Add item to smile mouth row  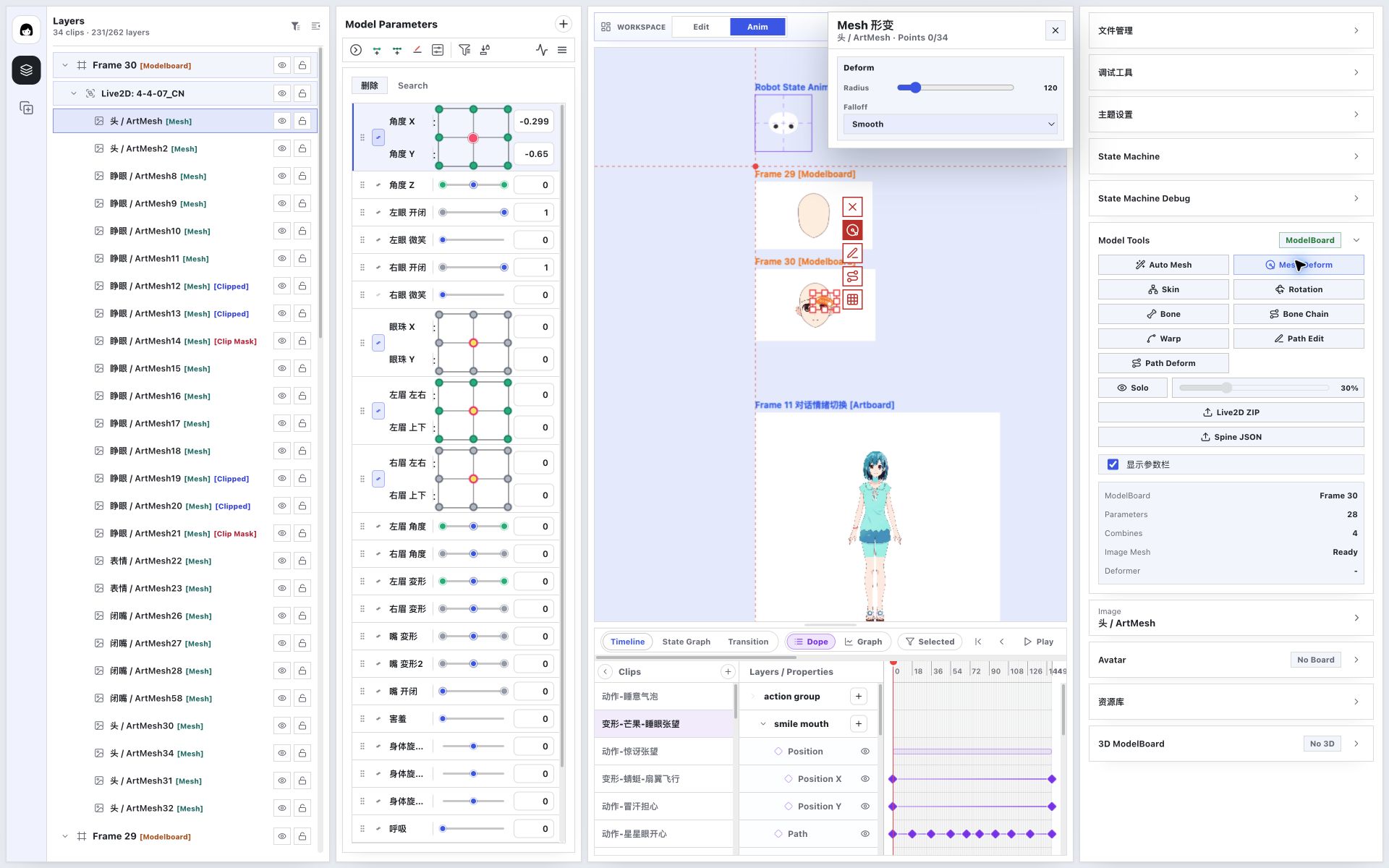[x=859, y=724]
